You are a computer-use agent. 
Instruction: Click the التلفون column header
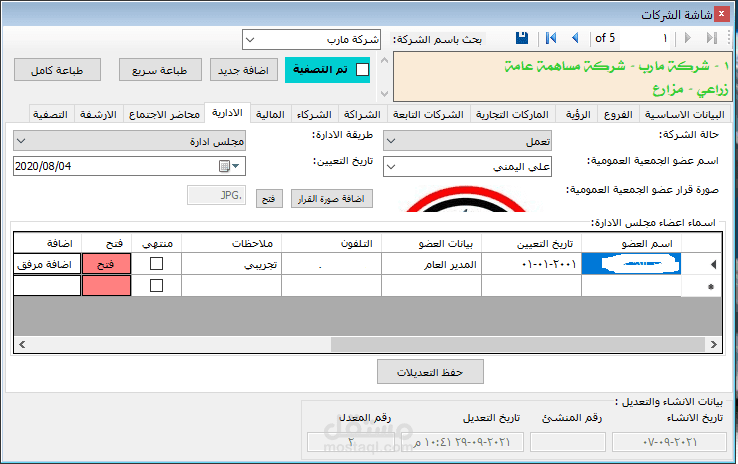coord(331,243)
